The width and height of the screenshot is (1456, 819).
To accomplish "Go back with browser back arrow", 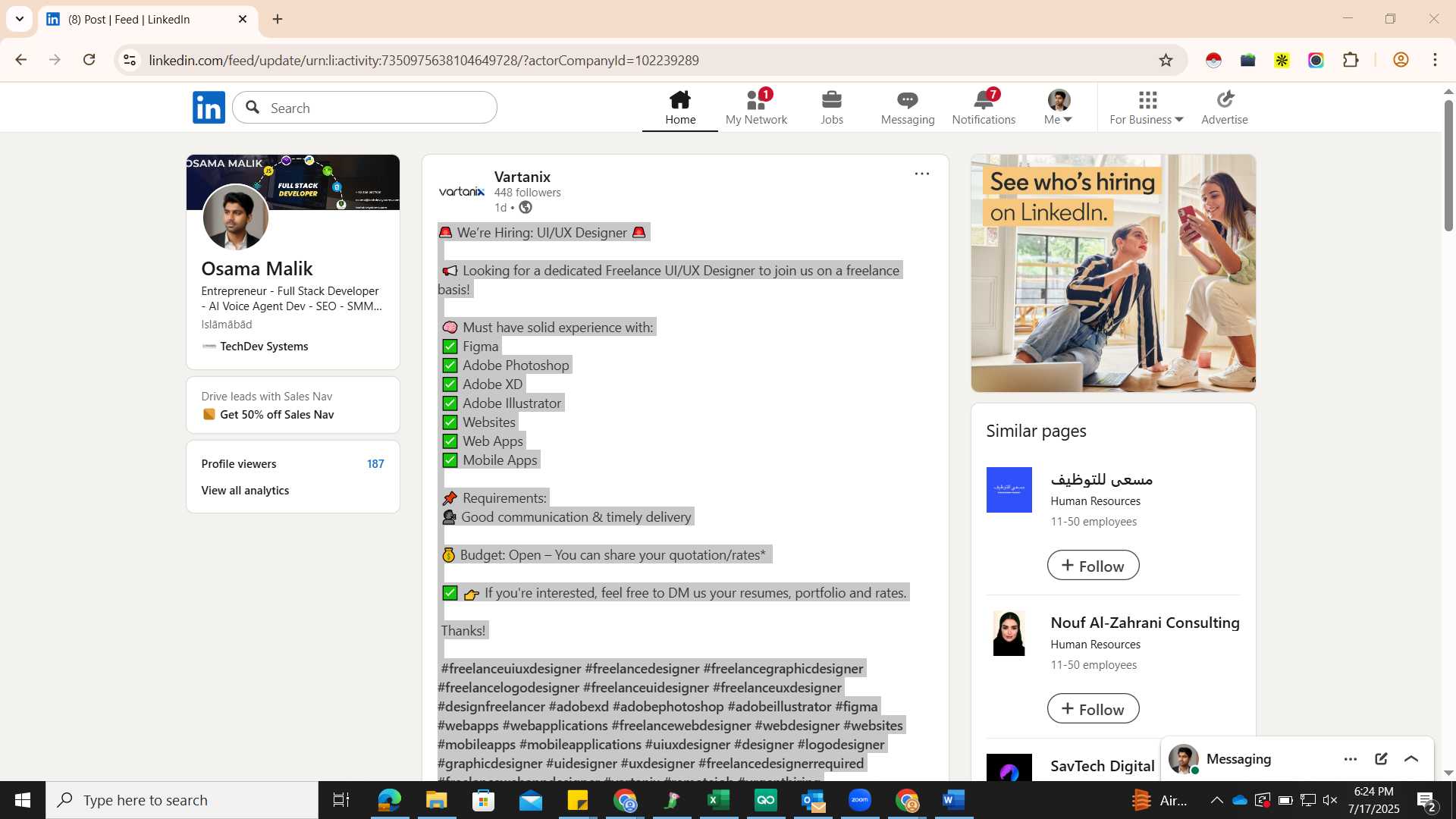I will (x=21, y=60).
